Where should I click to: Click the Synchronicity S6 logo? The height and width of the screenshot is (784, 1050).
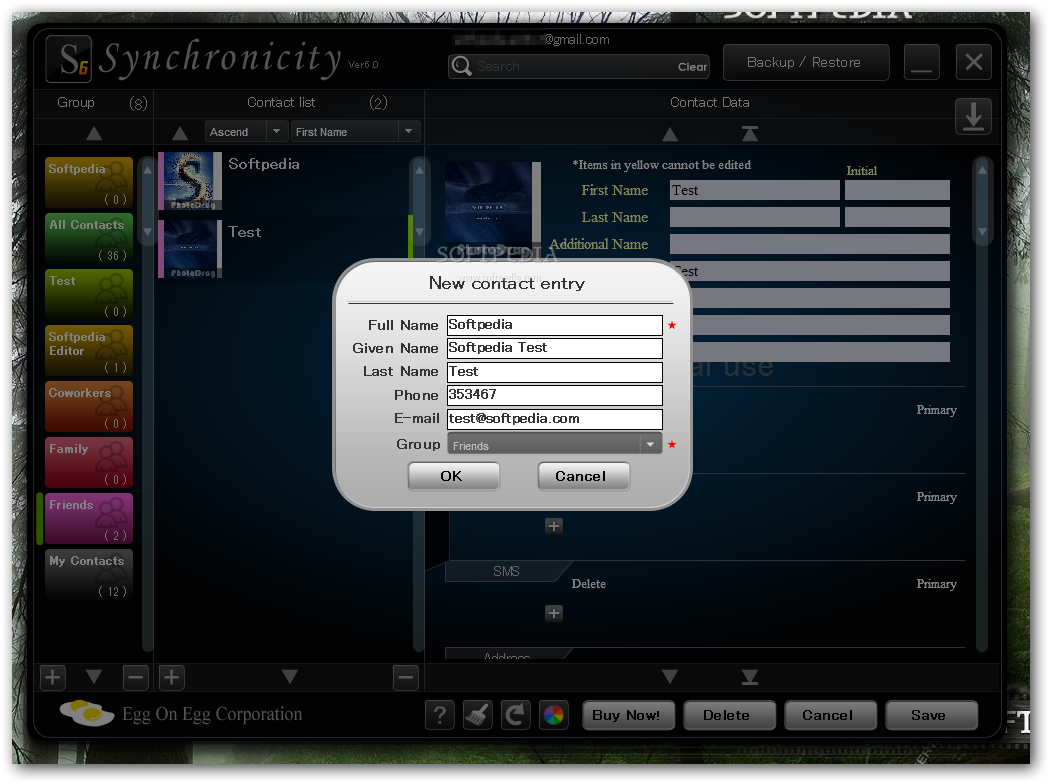coord(68,59)
